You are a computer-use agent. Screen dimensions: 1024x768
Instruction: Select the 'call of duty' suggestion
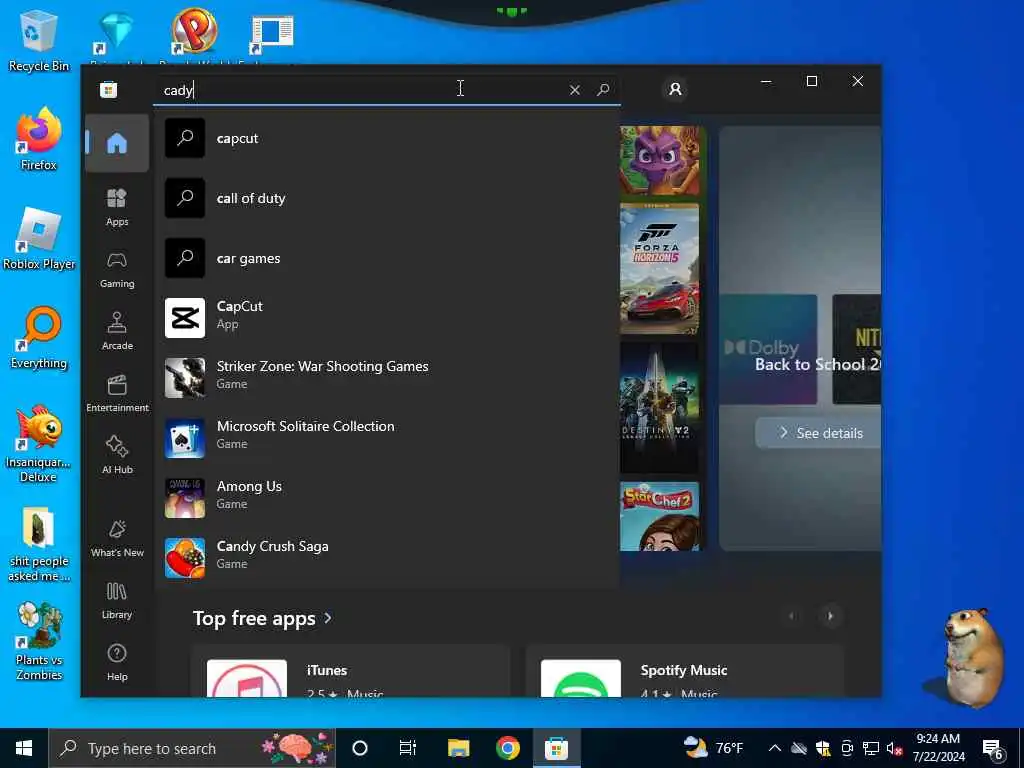pos(387,199)
